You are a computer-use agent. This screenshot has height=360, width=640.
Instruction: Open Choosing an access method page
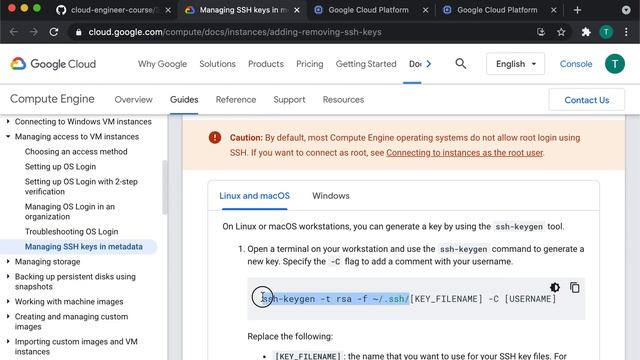click(76, 152)
